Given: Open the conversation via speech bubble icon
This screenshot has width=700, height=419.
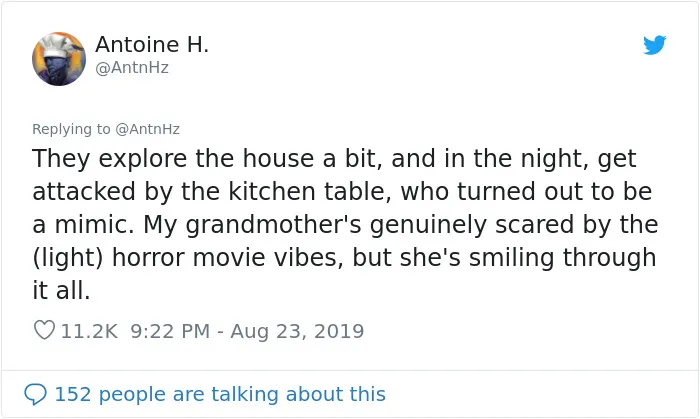Looking at the screenshot, I should point(35,394).
